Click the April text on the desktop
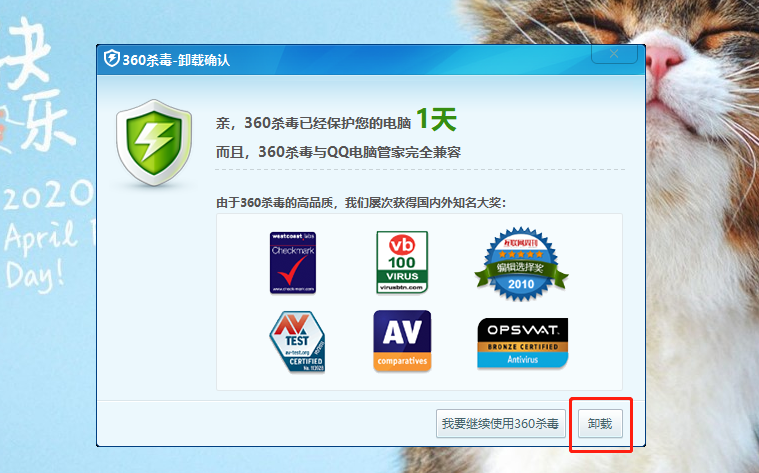 tap(40, 237)
